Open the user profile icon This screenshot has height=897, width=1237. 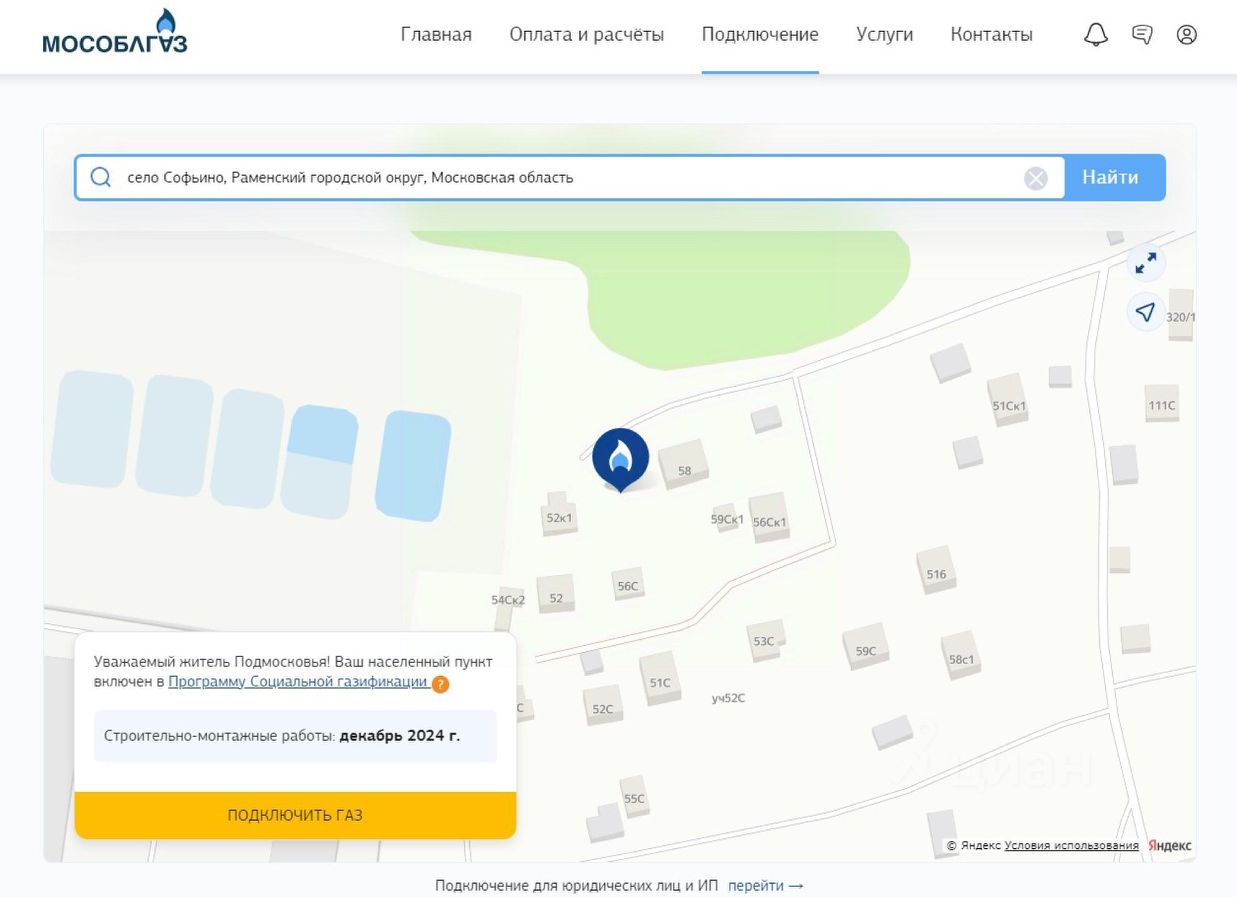coord(1186,35)
